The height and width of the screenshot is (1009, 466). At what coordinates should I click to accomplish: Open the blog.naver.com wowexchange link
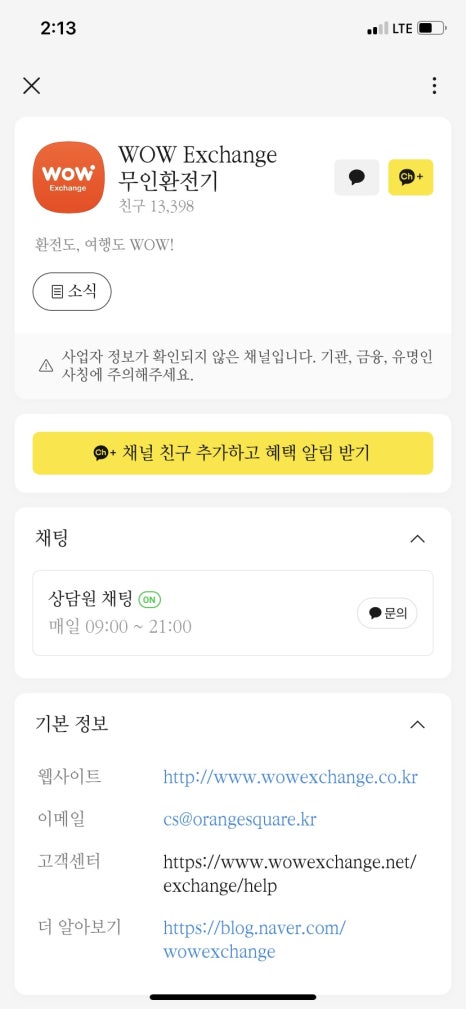(254, 940)
